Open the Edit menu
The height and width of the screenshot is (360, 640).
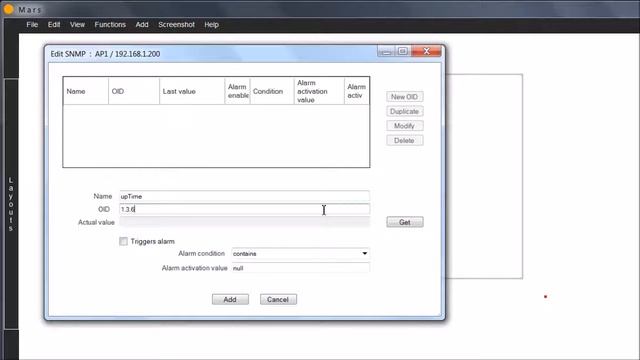54,24
